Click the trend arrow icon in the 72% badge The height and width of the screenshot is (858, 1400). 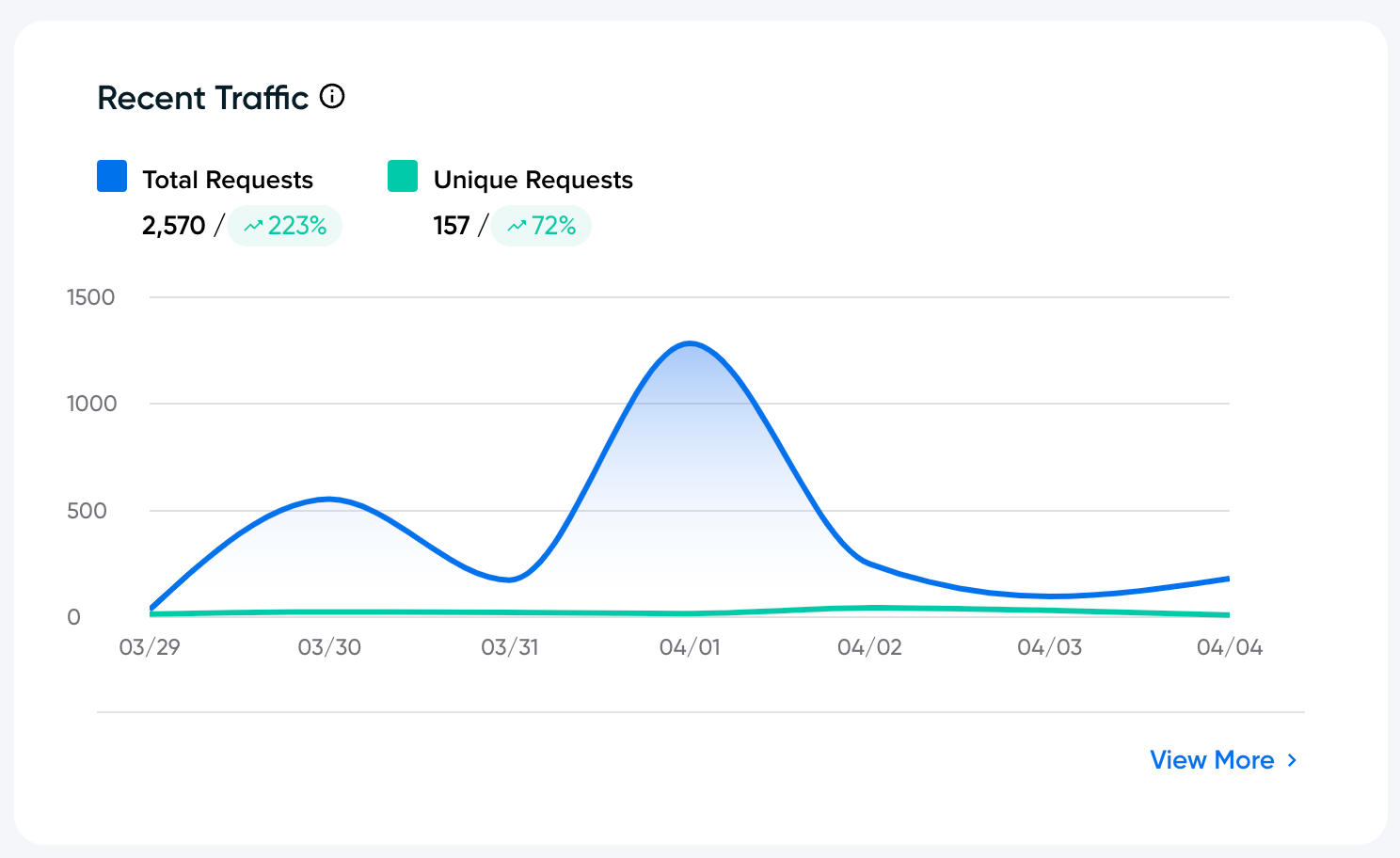pyautogui.click(x=517, y=227)
